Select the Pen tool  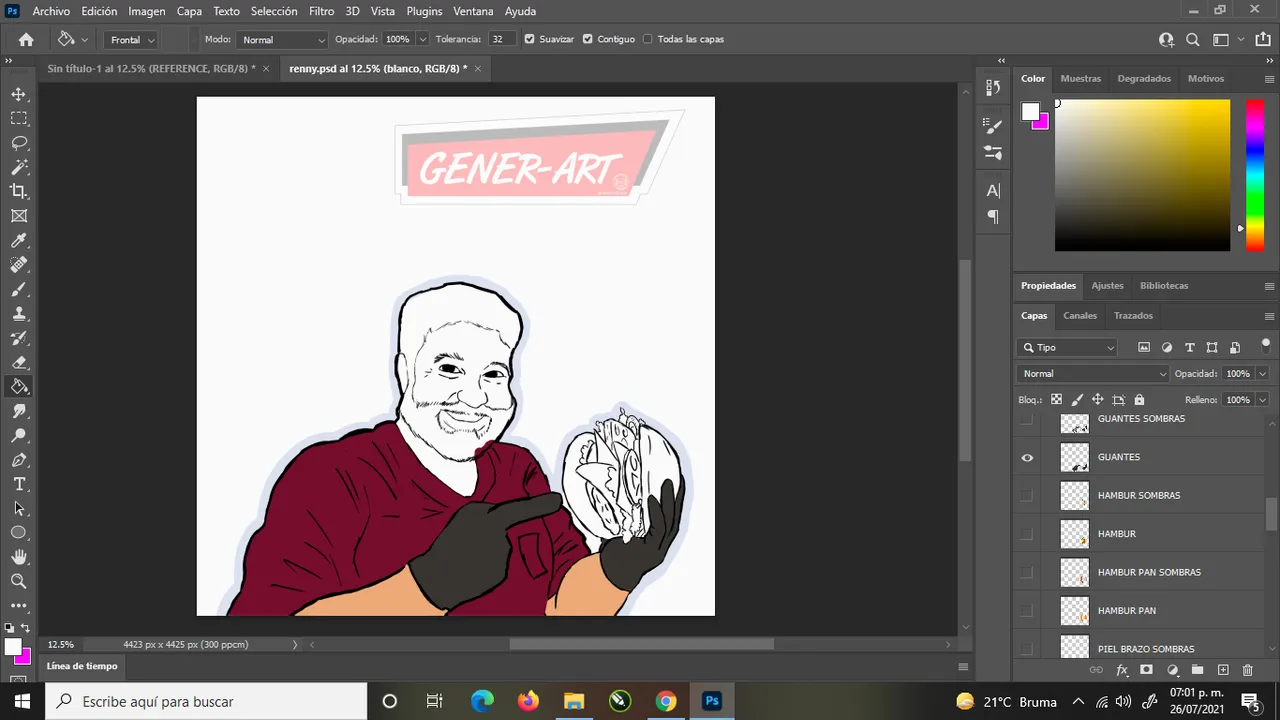(19, 460)
